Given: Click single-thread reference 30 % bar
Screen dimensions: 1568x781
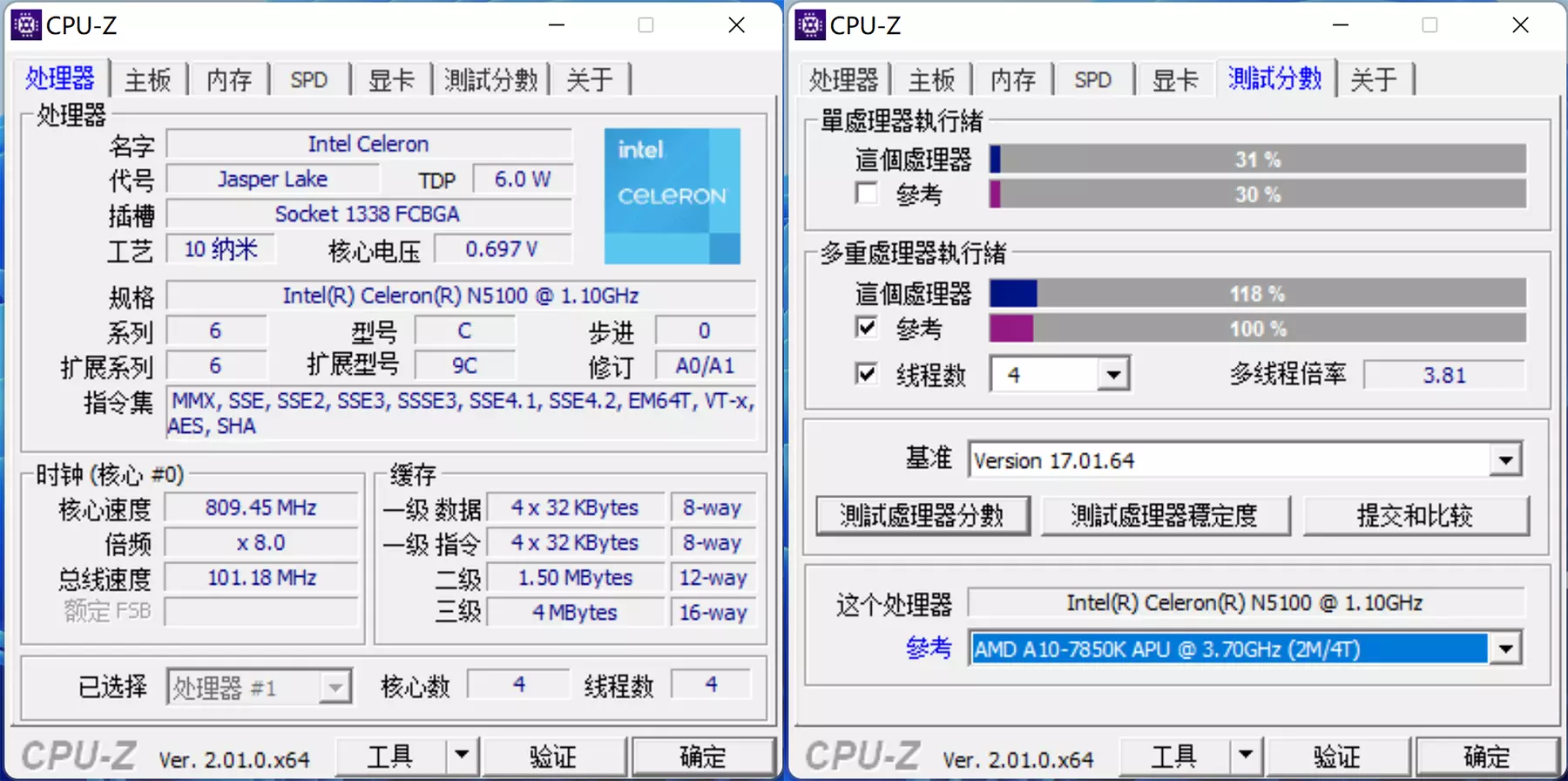Looking at the screenshot, I should tap(1258, 194).
